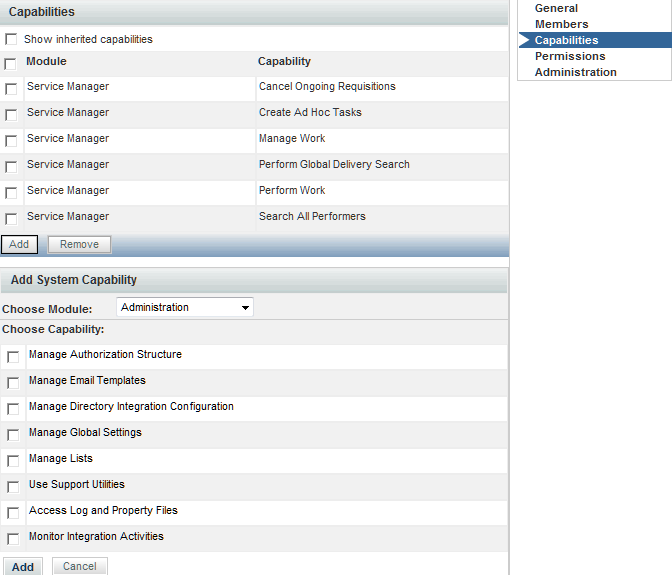Click the Remove button

(79, 244)
